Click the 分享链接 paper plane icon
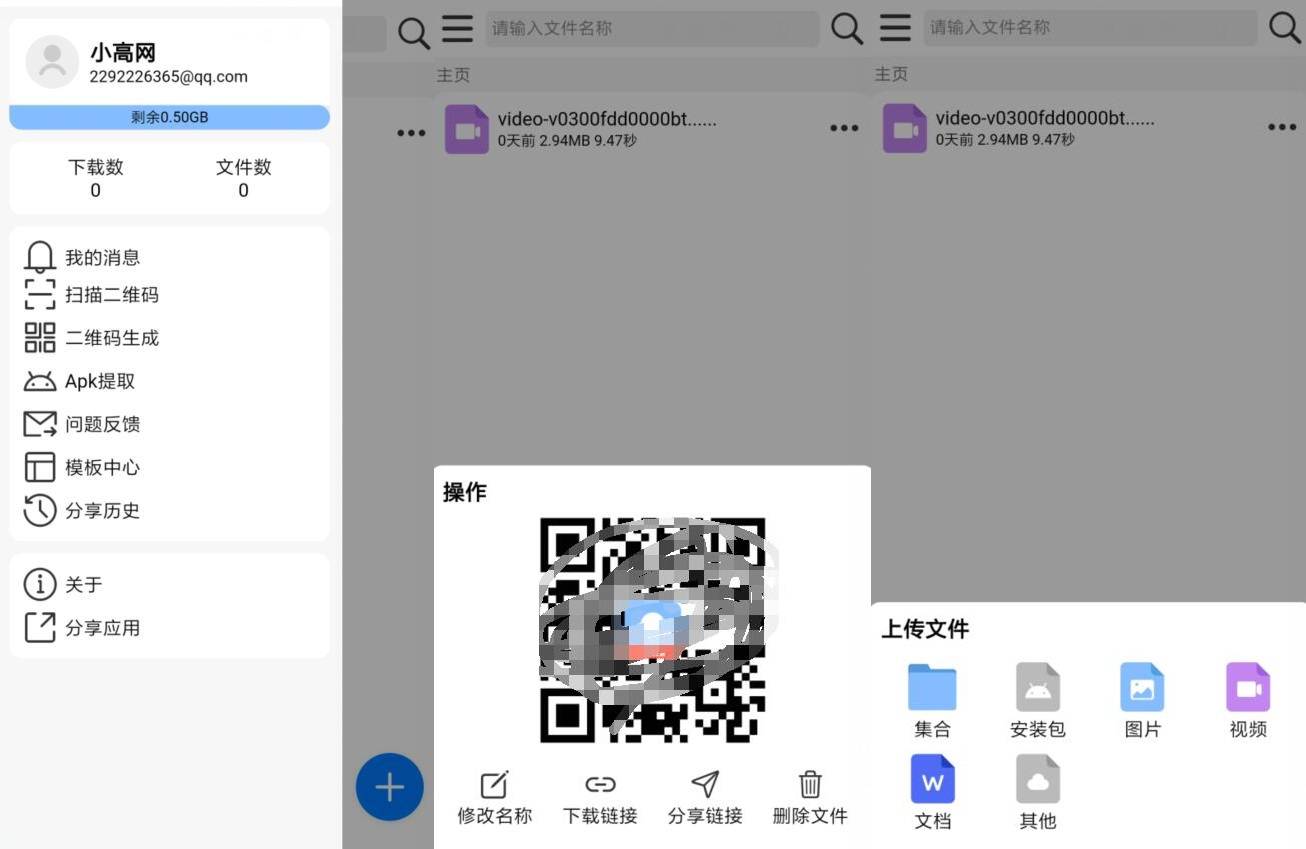 [705, 785]
